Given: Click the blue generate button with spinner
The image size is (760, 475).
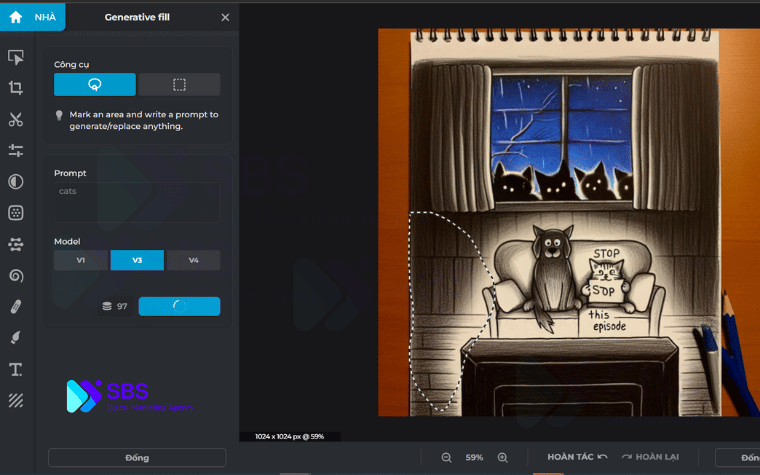Looking at the screenshot, I should [x=179, y=306].
